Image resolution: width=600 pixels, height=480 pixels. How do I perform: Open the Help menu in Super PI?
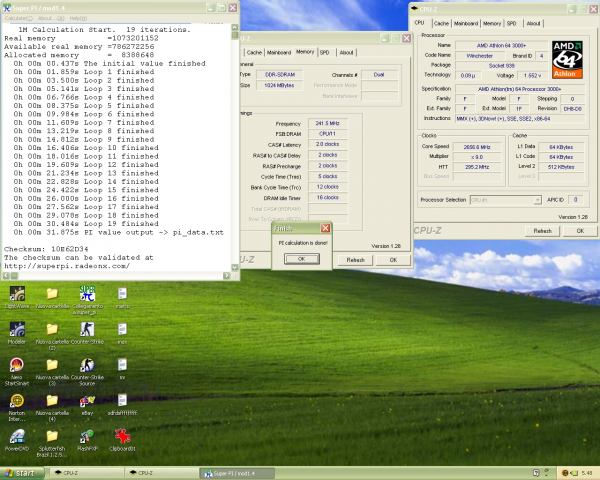[78, 18]
